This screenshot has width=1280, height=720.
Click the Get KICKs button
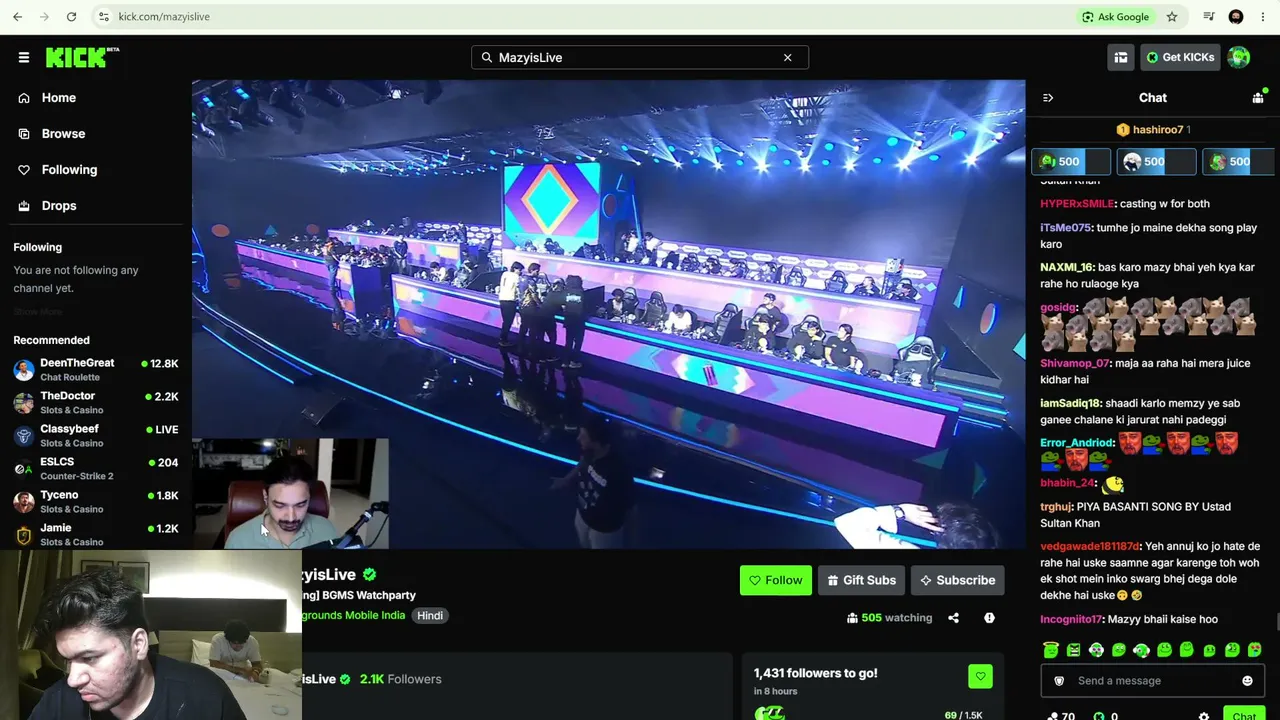click(x=1180, y=57)
